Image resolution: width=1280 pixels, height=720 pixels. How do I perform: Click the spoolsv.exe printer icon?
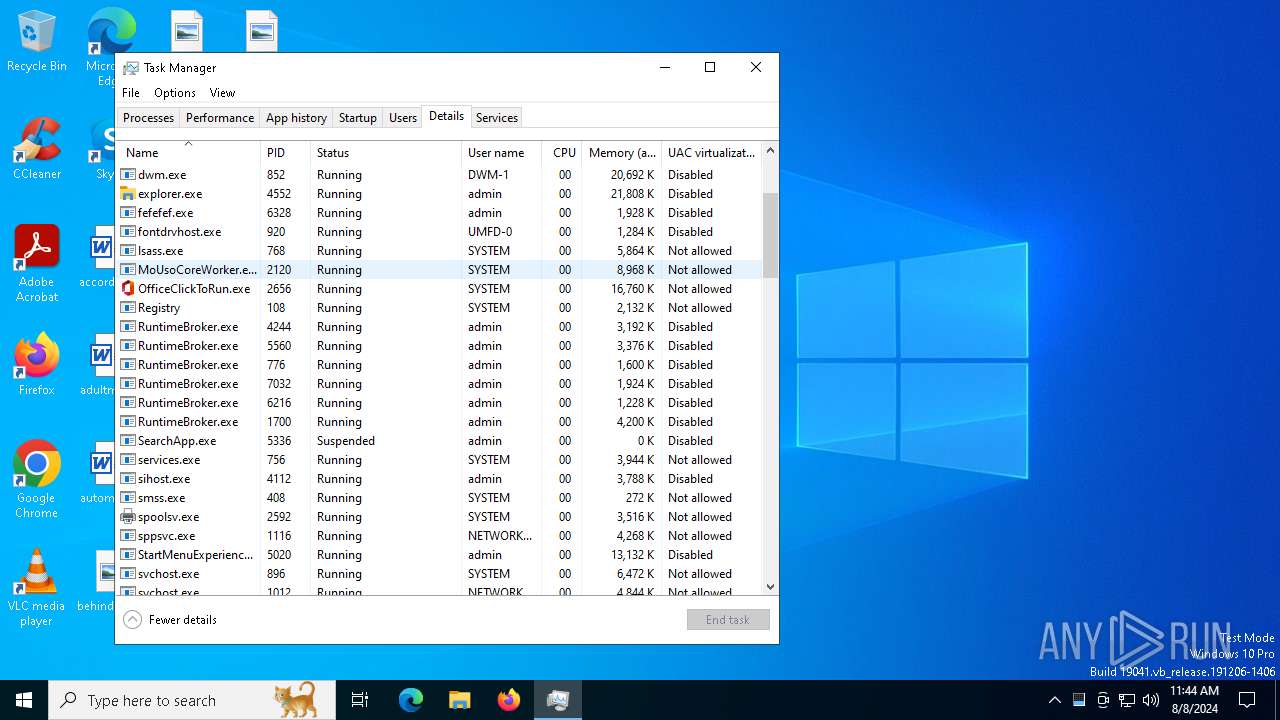128,517
